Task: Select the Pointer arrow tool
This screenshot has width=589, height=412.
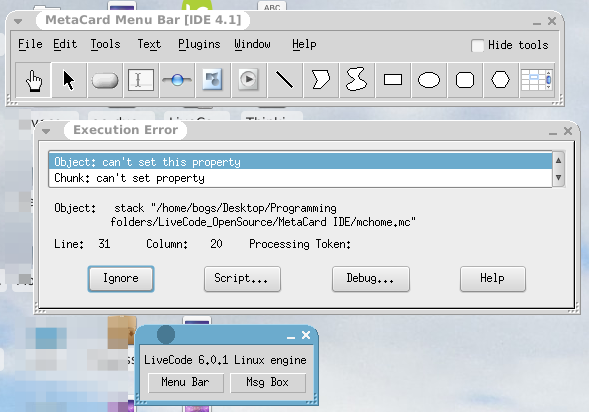Action: click(69, 80)
